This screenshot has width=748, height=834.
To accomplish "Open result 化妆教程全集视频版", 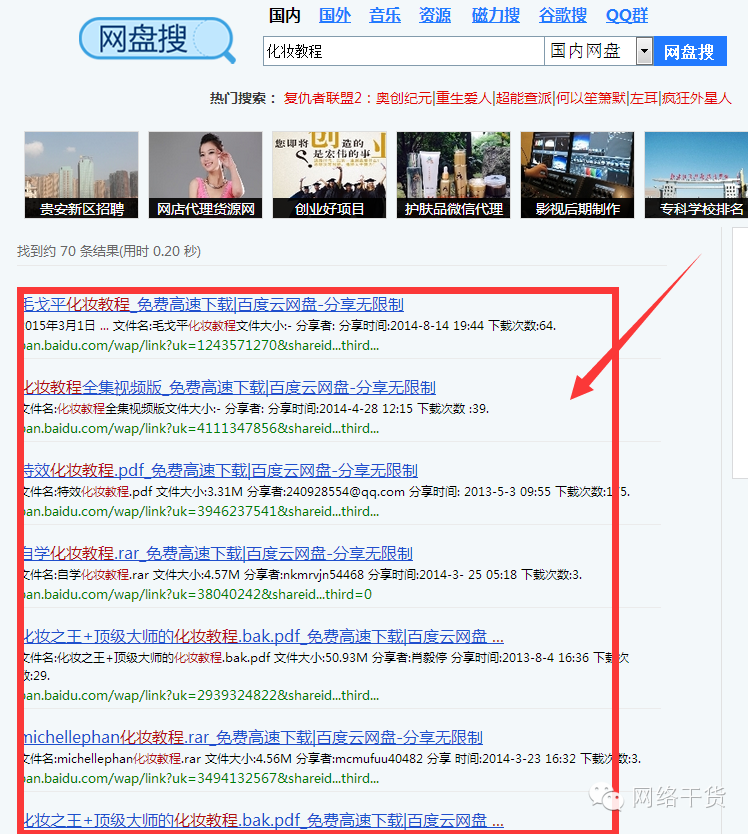I will [x=229, y=388].
